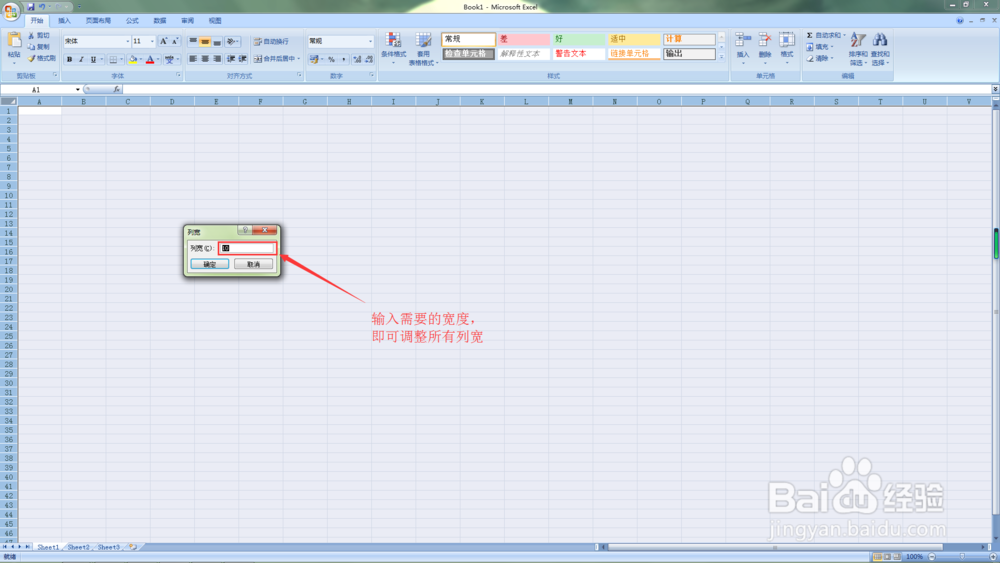Click the Fill (填充) icon

click(810, 47)
